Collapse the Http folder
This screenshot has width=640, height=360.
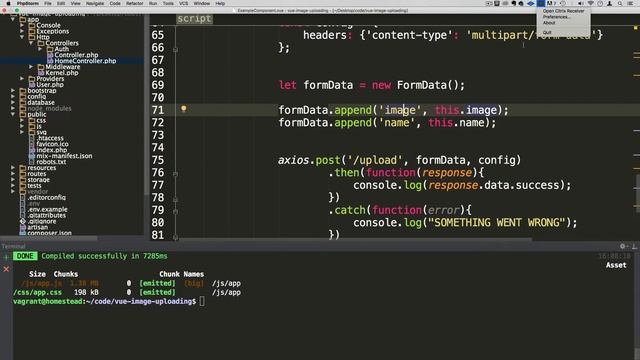(22, 37)
